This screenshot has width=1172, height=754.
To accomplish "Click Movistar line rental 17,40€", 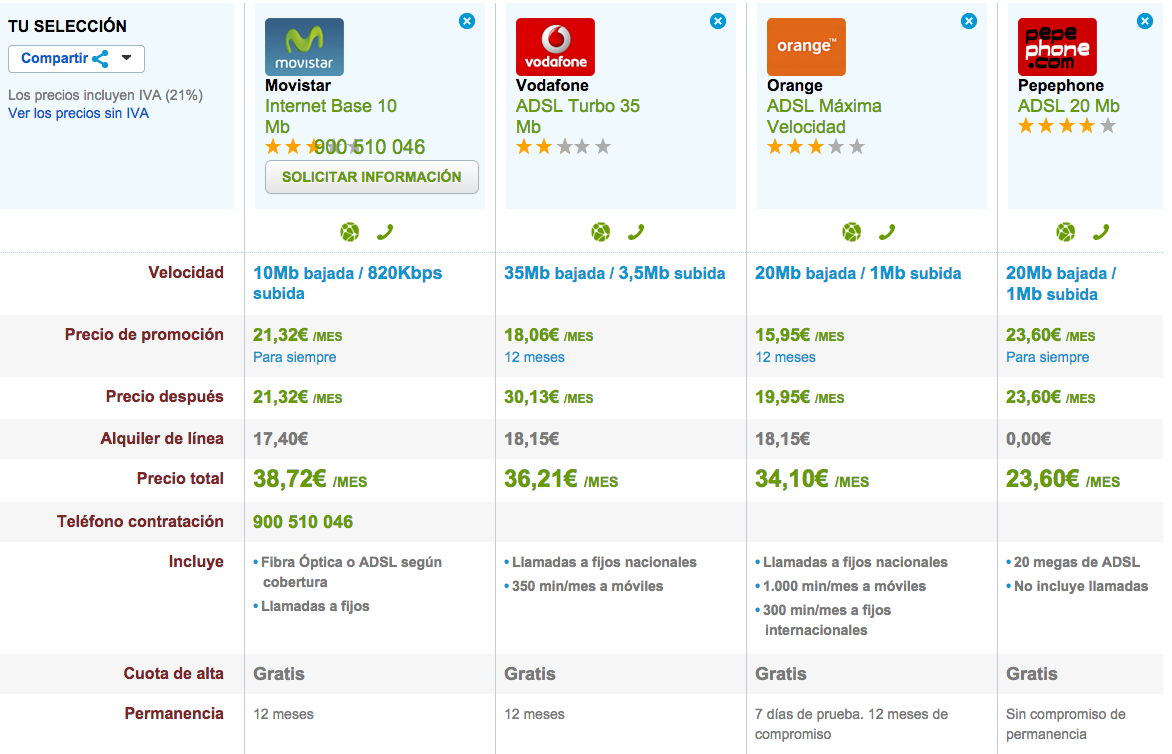I will pyautogui.click(x=280, y=439).
